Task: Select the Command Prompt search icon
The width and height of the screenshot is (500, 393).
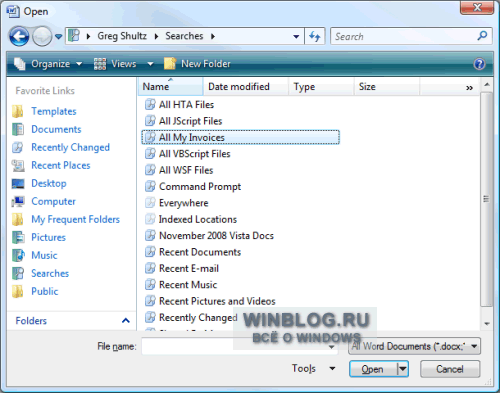Action: [150, 186]
